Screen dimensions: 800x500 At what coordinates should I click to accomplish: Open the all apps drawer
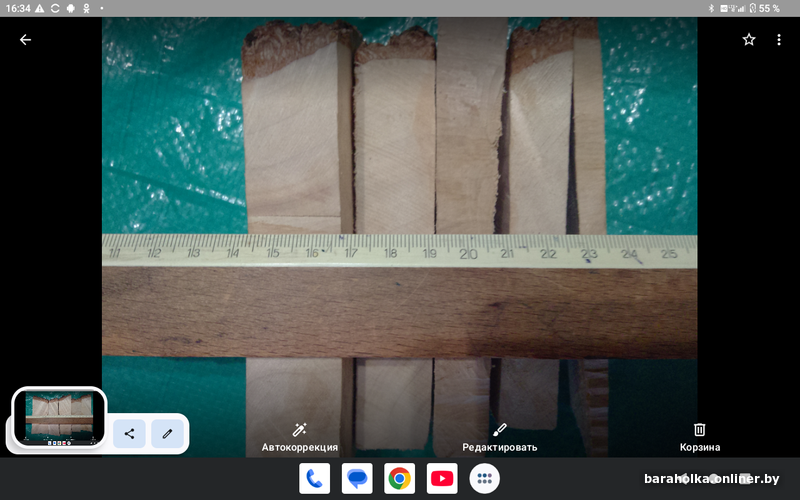484,479
